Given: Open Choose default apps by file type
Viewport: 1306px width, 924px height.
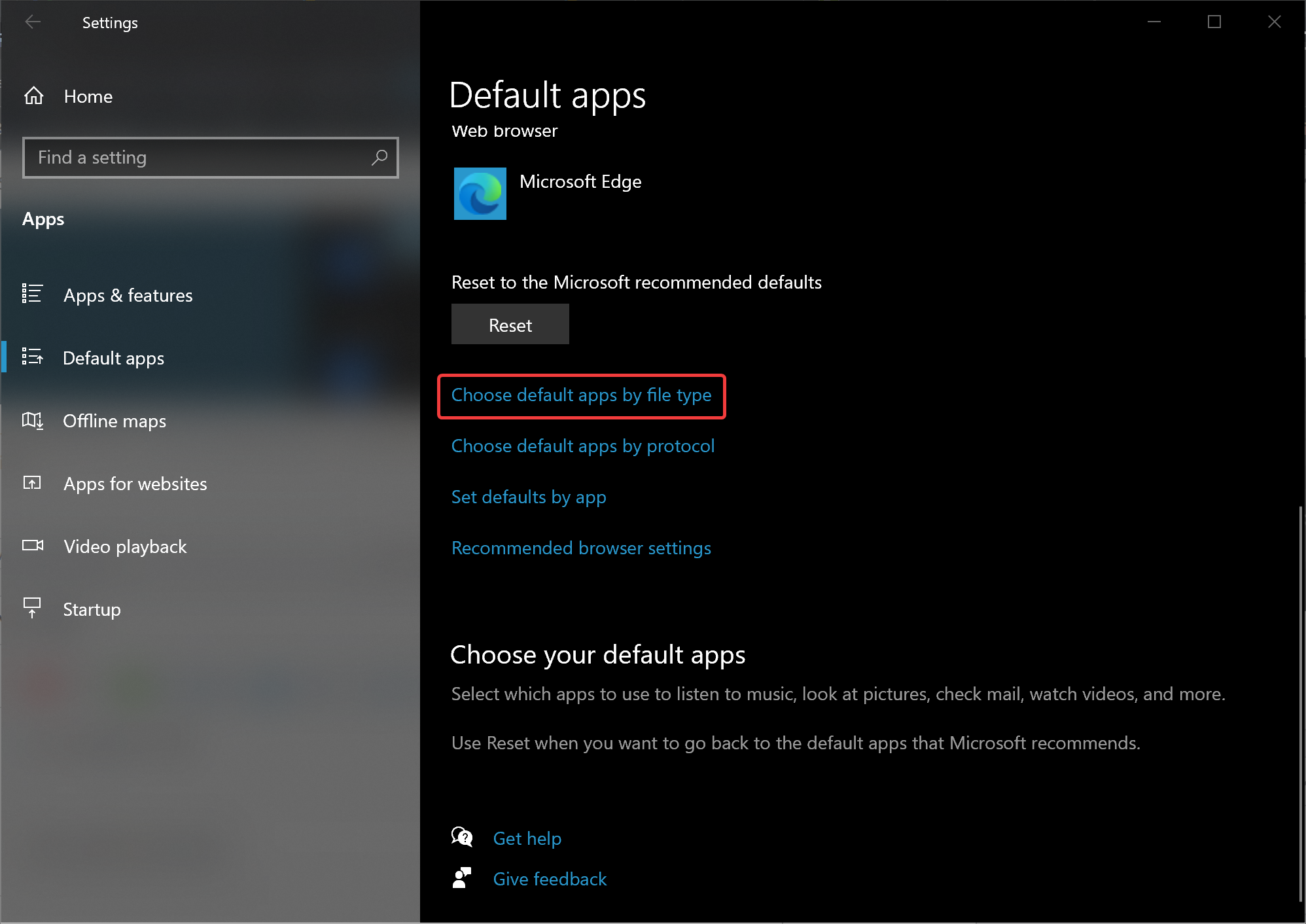Looking at the screenshot, I should (x=582, y=395).
